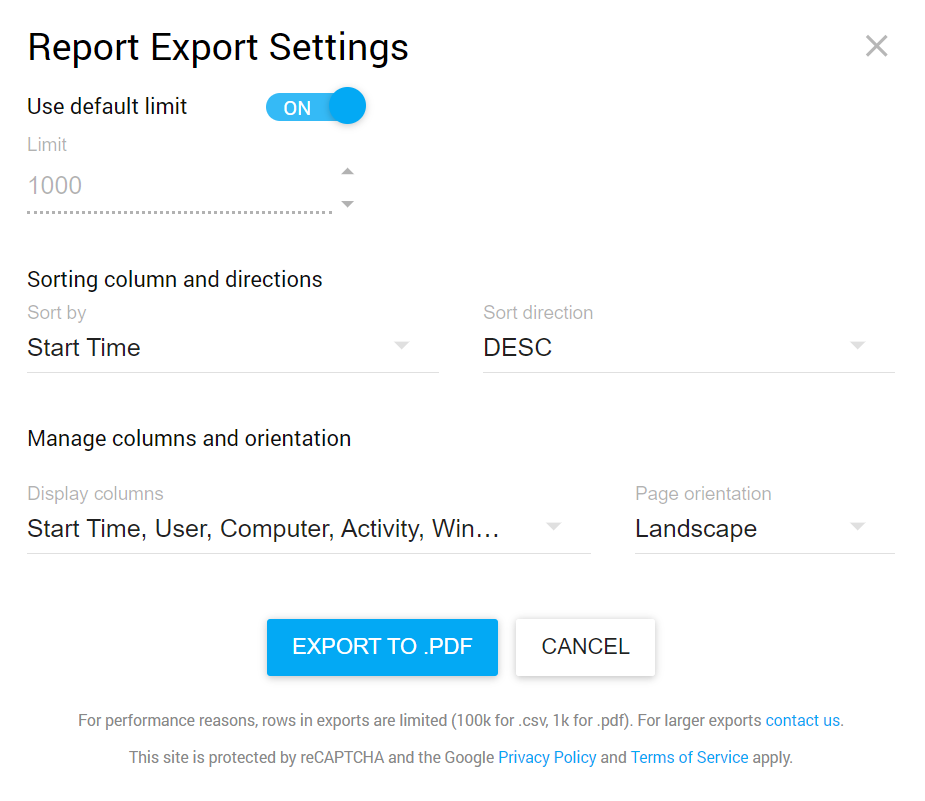The image size is (925, 801).
Task: Click the Sort direction dropdown arrow icon
Action: click(857, 346)
